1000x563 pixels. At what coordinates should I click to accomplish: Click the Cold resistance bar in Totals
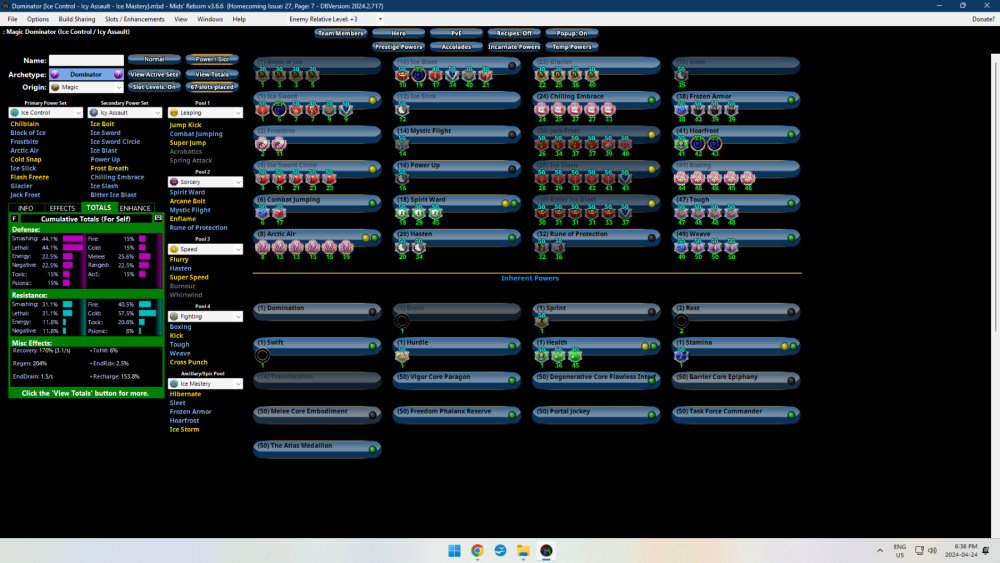point(145,313)
